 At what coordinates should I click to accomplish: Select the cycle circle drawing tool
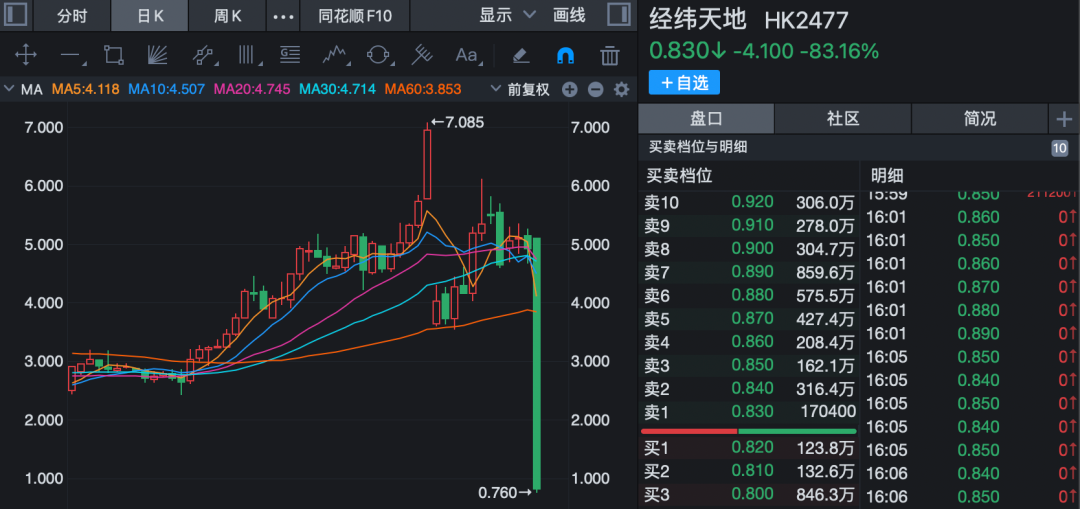point(378,55)
